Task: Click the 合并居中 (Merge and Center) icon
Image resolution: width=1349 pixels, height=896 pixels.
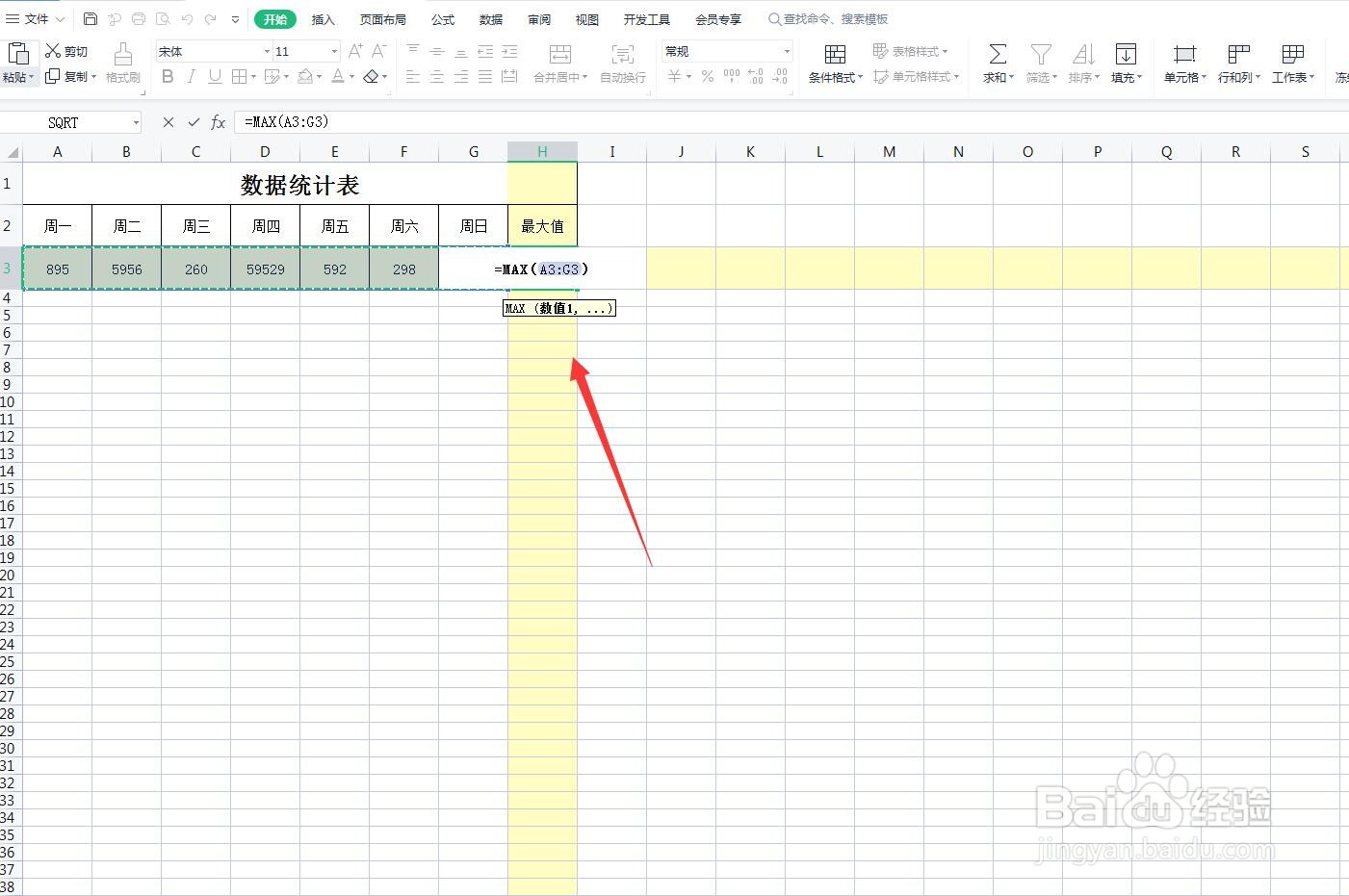Action: [560, 61]
